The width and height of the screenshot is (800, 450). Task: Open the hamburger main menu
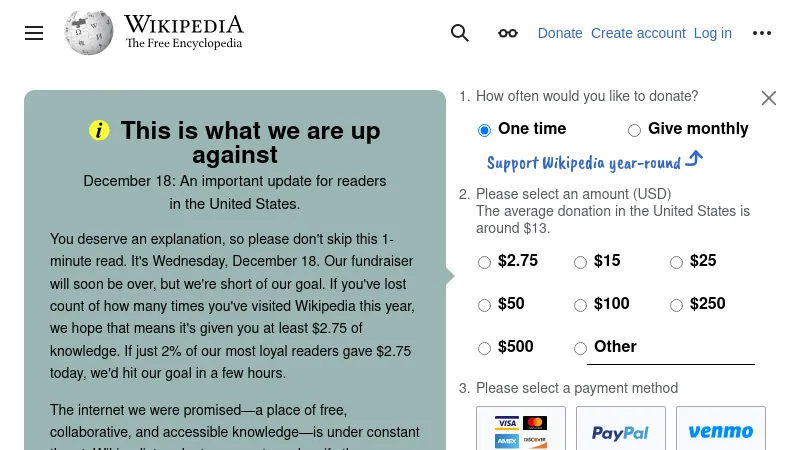point(34,33)
